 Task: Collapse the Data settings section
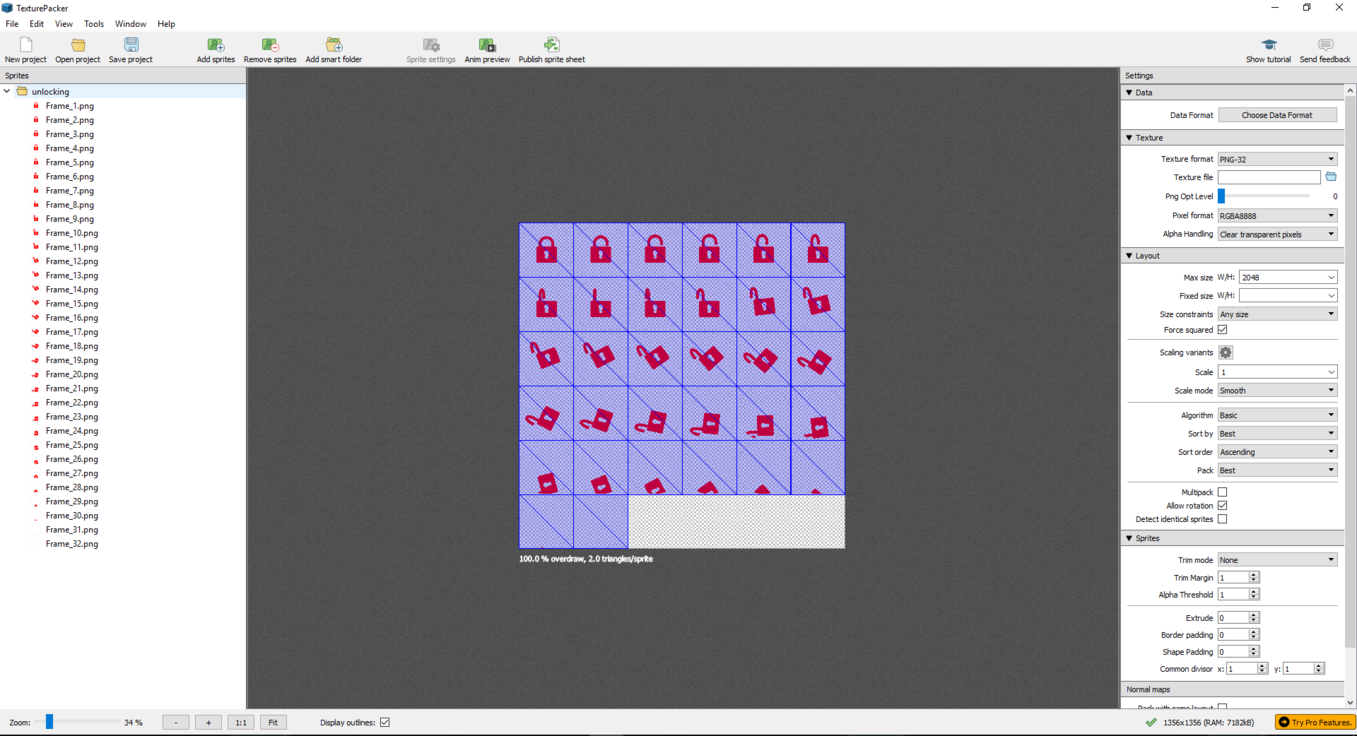point(1129,93)
